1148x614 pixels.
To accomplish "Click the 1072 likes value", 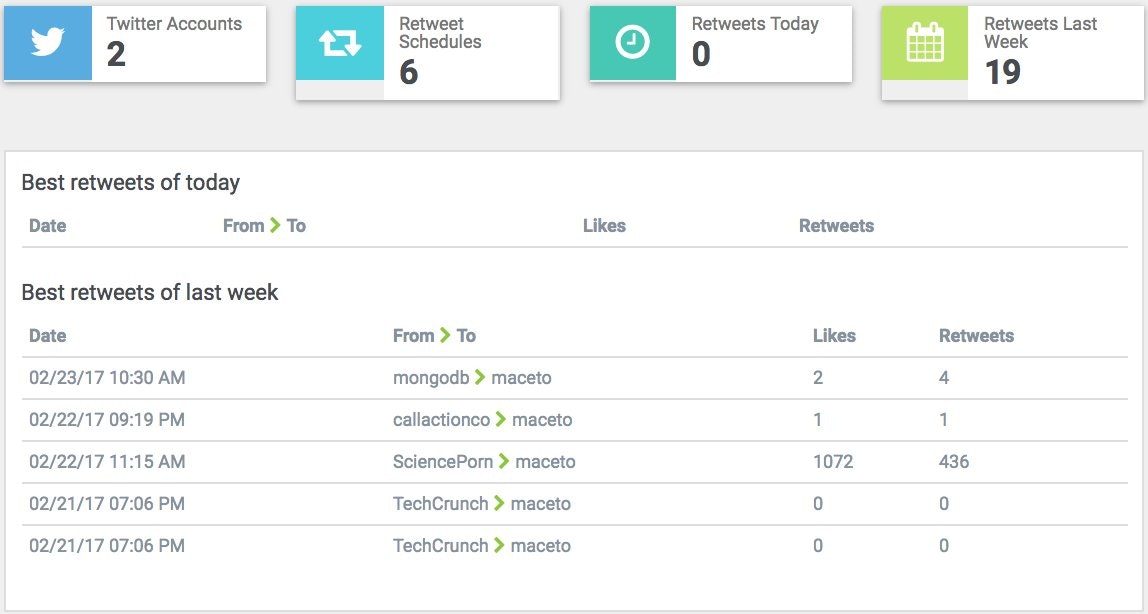I will 833,462.
